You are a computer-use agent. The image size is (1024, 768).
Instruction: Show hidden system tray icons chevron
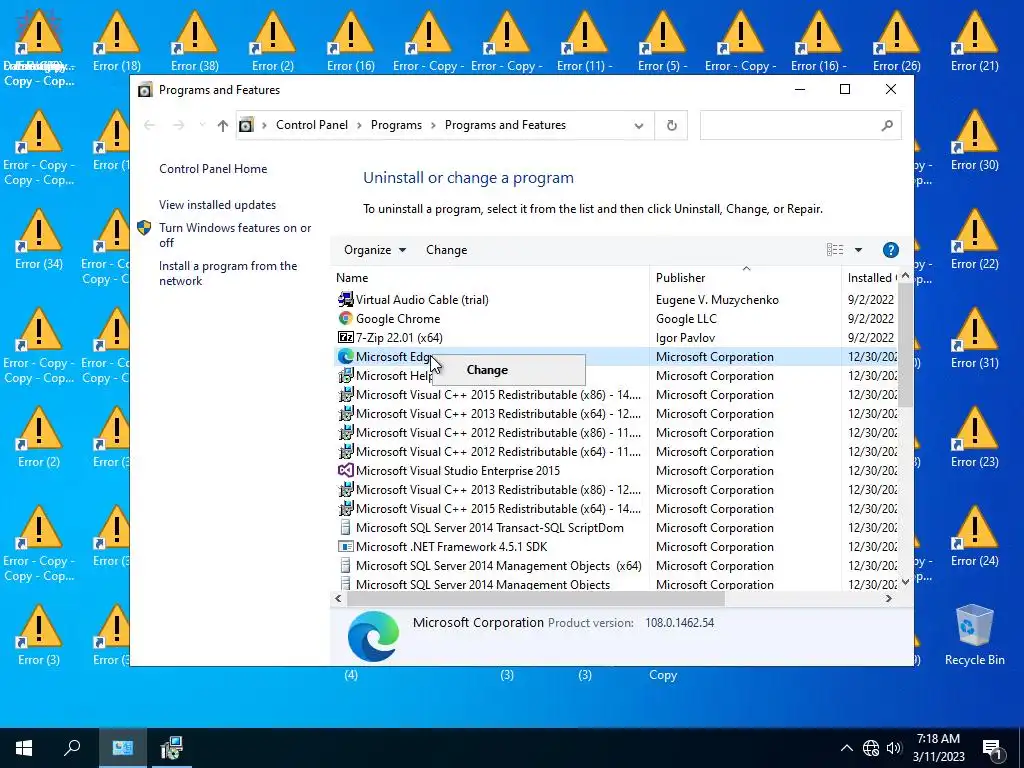click(x=846, y=748)
